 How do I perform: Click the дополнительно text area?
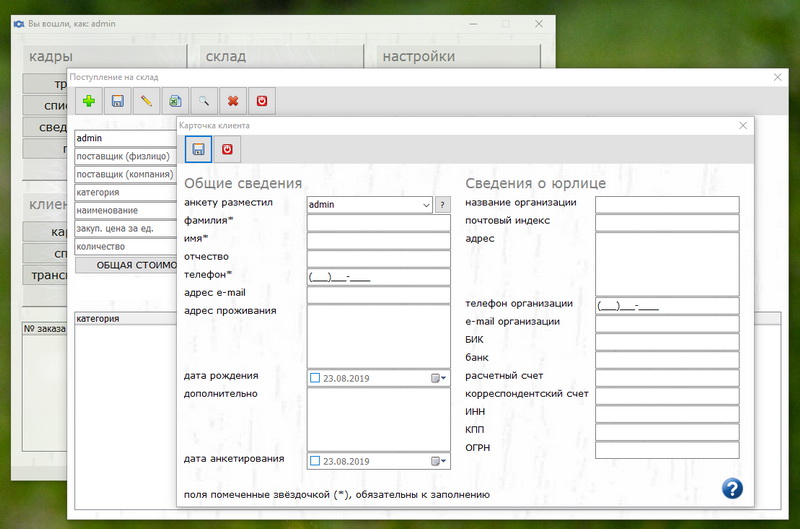click(x=379, y=420)
